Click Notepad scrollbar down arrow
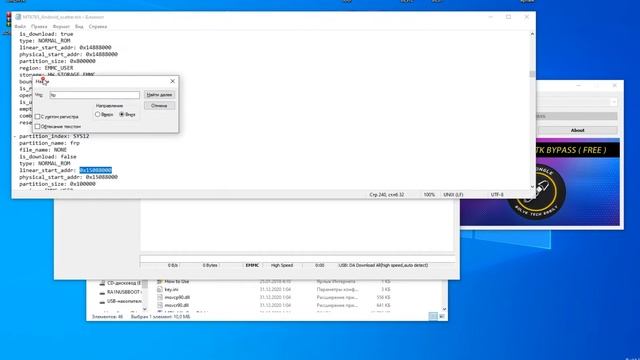This screenshot has width=640, height=360. point(532,187)
